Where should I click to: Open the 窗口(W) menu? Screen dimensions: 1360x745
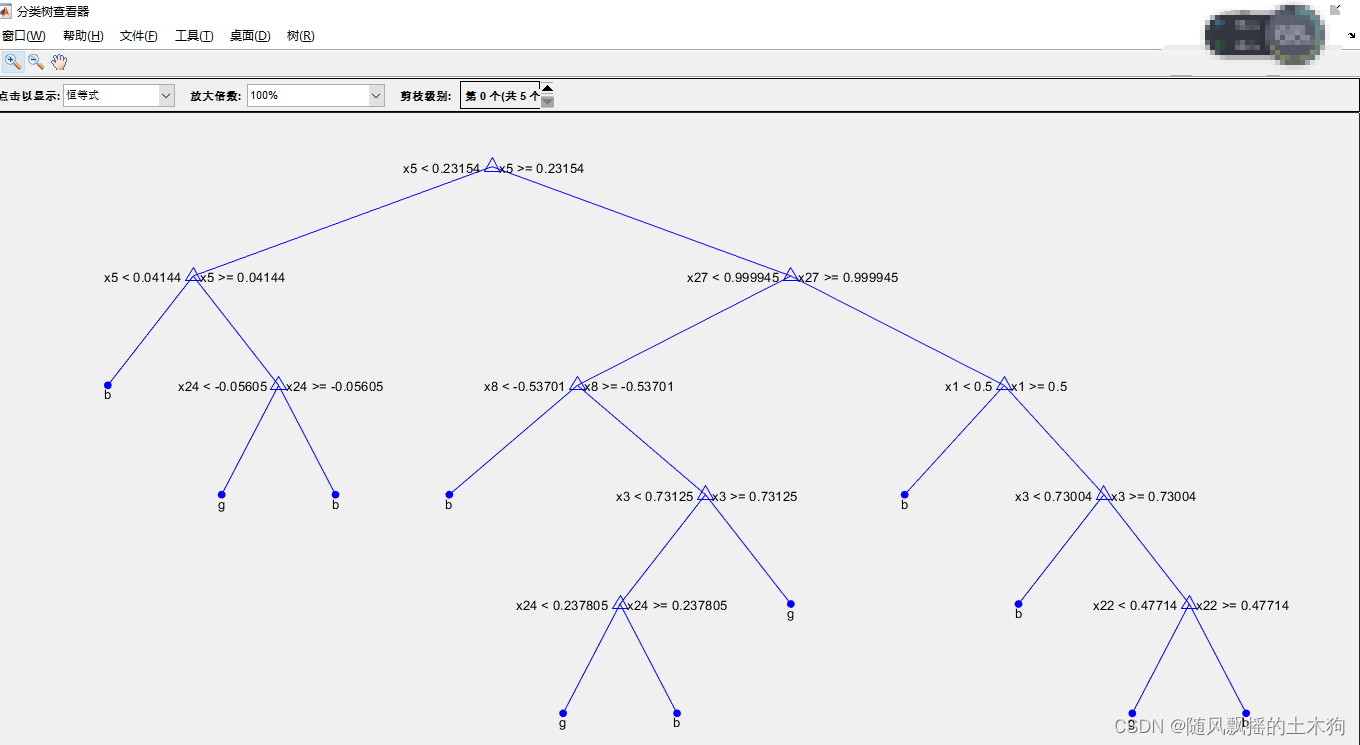(23, 36)
